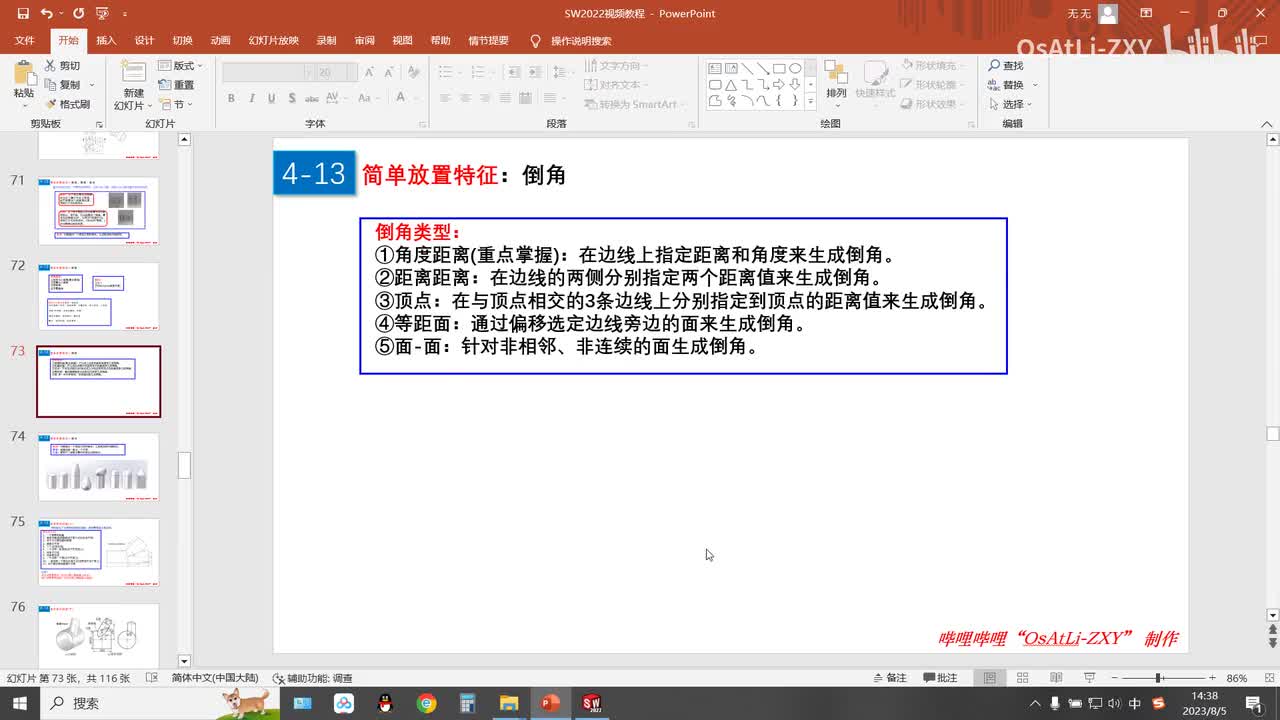Open Find (查找) in the editing group
The height and width of the screenshot is (720, 1280).
click(x=1006, y=66)
